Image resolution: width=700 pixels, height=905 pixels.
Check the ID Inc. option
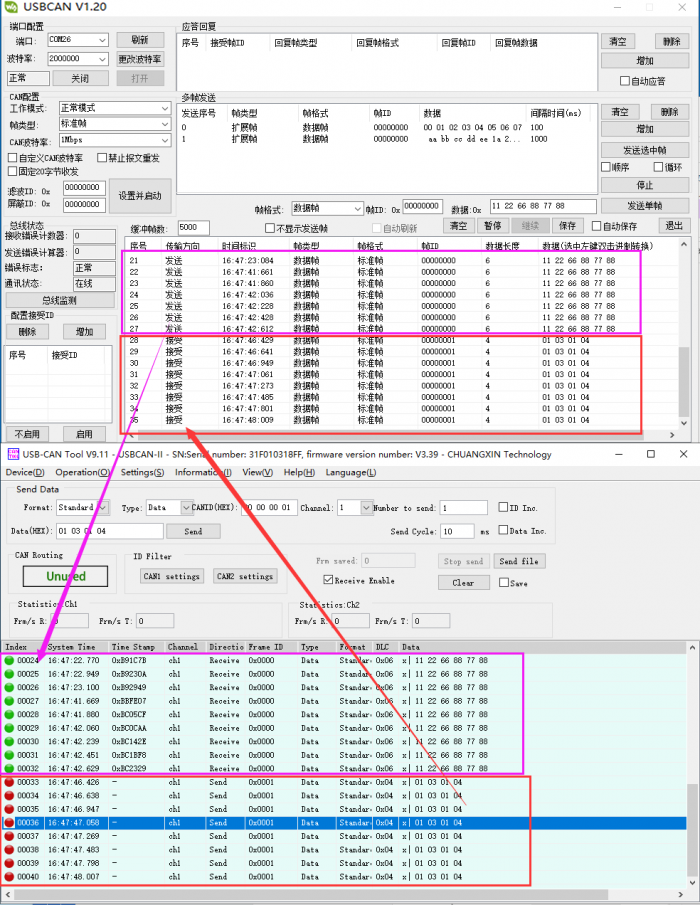pyautogui.click(x=503, y=508)
